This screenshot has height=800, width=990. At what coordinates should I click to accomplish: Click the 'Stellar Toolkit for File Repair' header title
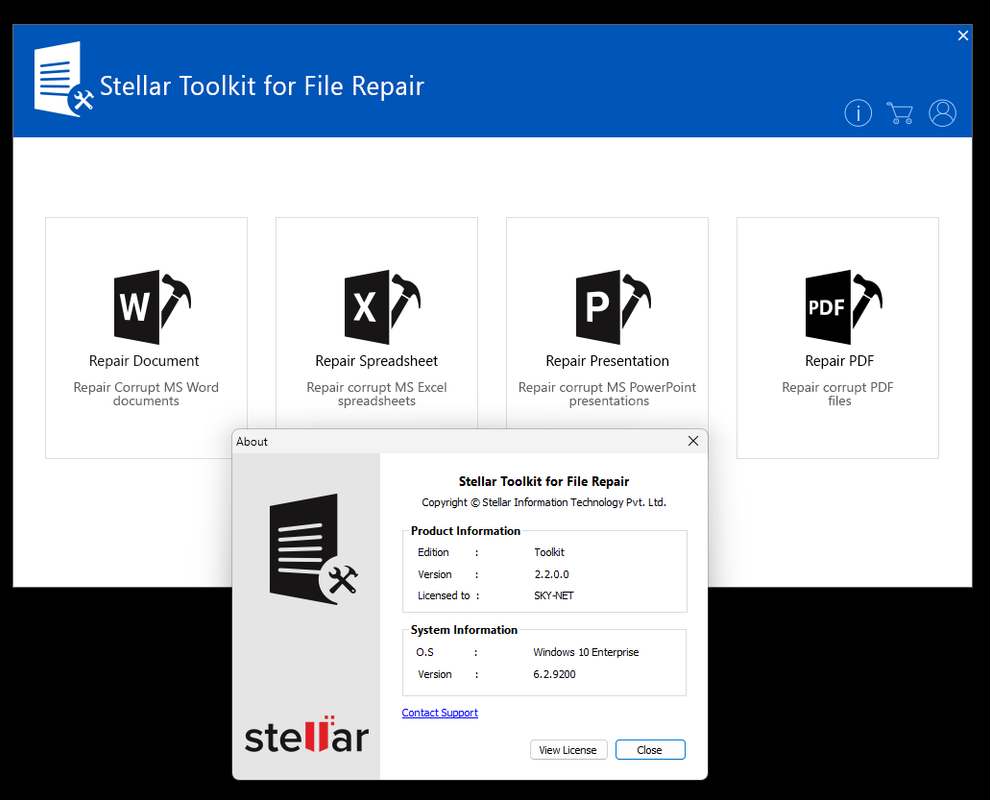click(262, 87)
